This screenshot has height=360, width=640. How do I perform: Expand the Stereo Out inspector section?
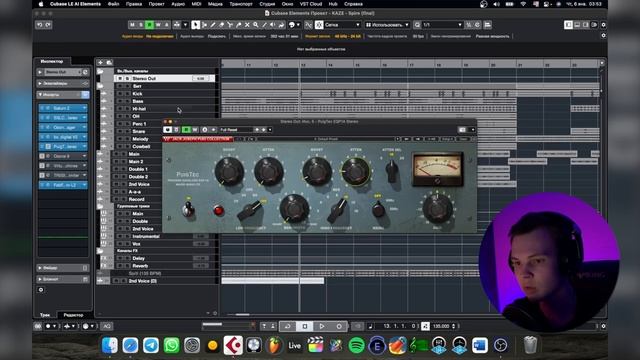[x=40, y=72]
